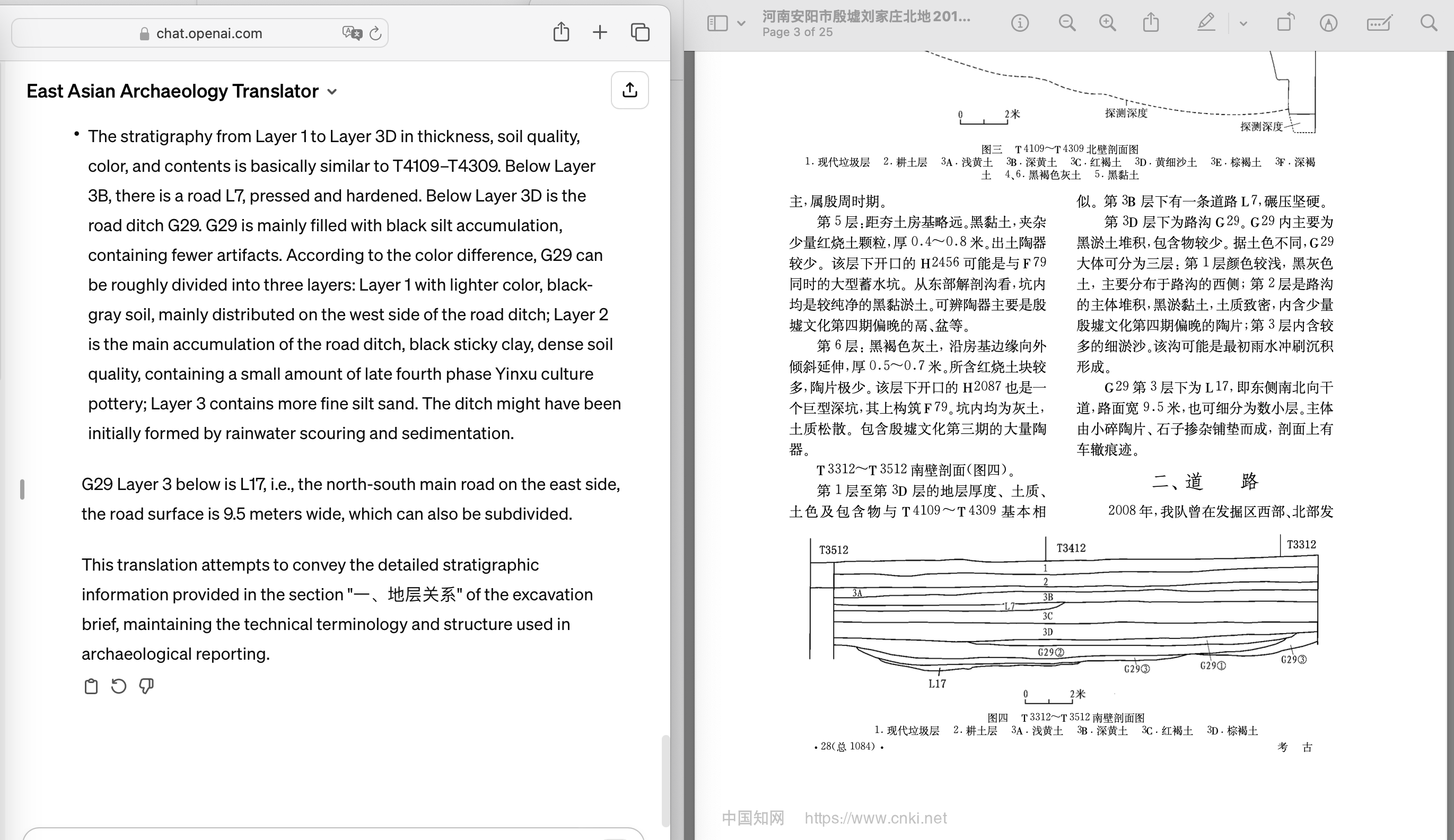This screenshot has width=1454, height=840.
Task: Click the page number '28(总 1084)' in PDF
Action: click(x=848, y=747)
